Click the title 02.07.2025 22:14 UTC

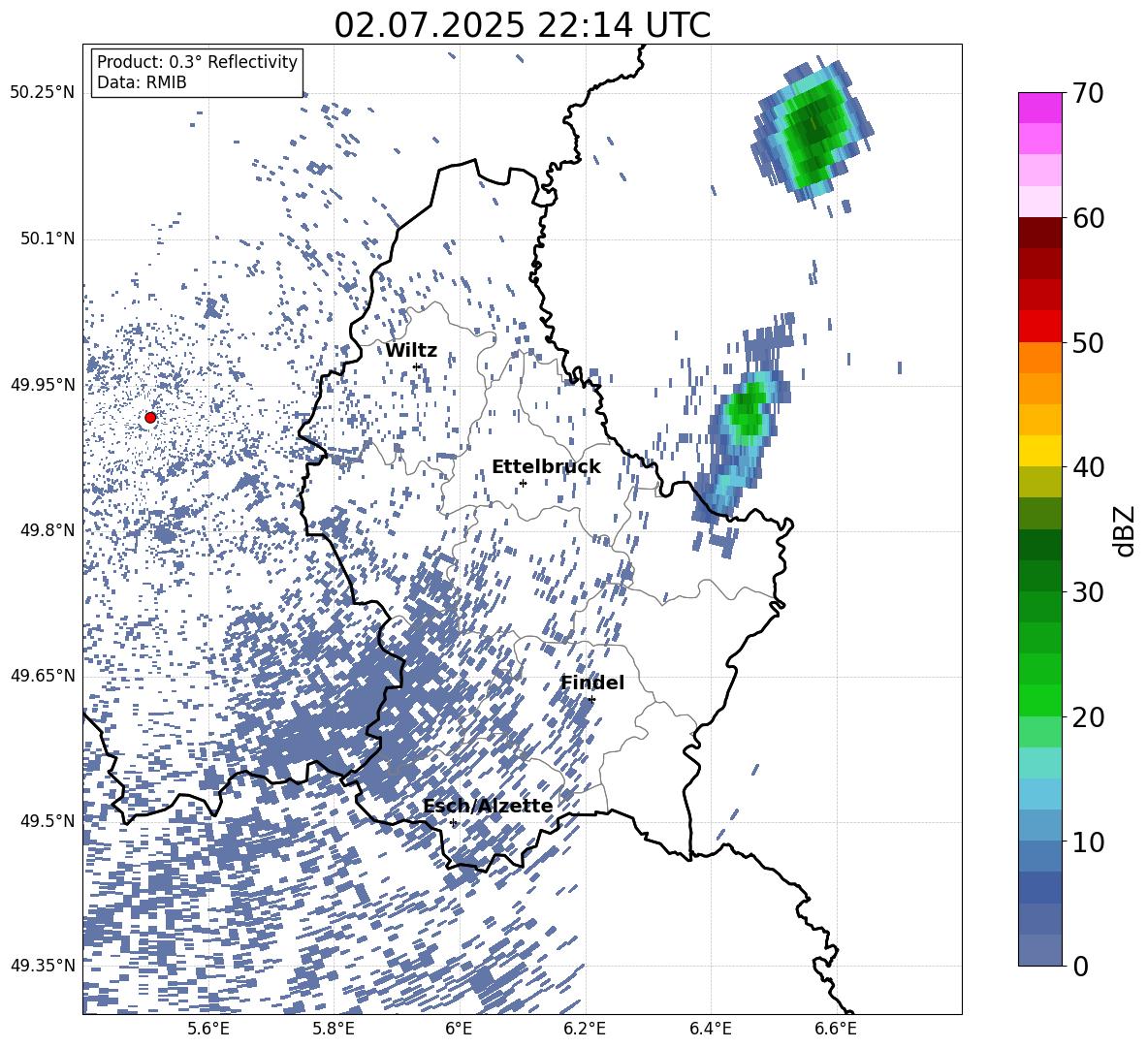pyautogui.click(x=522, y=25)
